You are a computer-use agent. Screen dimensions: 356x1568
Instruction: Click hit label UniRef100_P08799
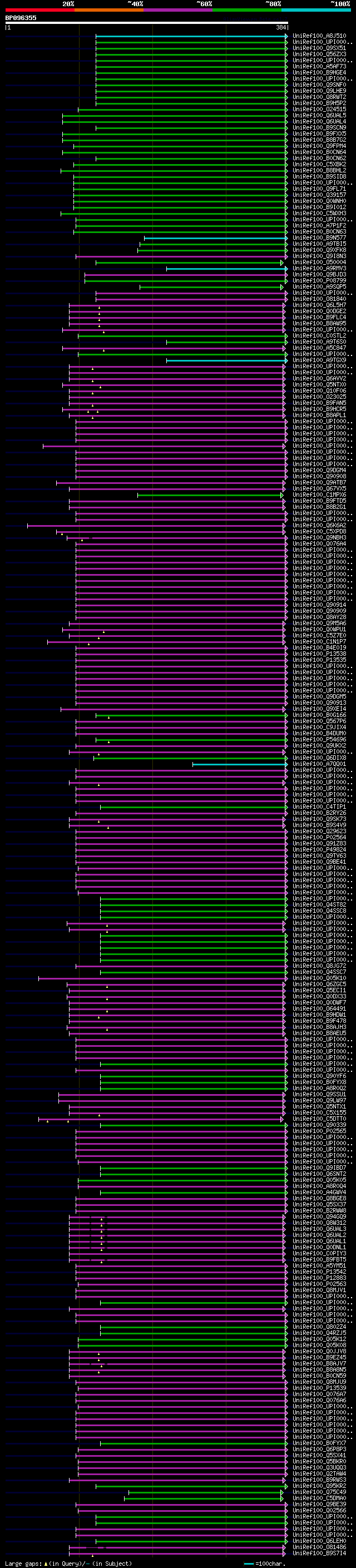319,280
